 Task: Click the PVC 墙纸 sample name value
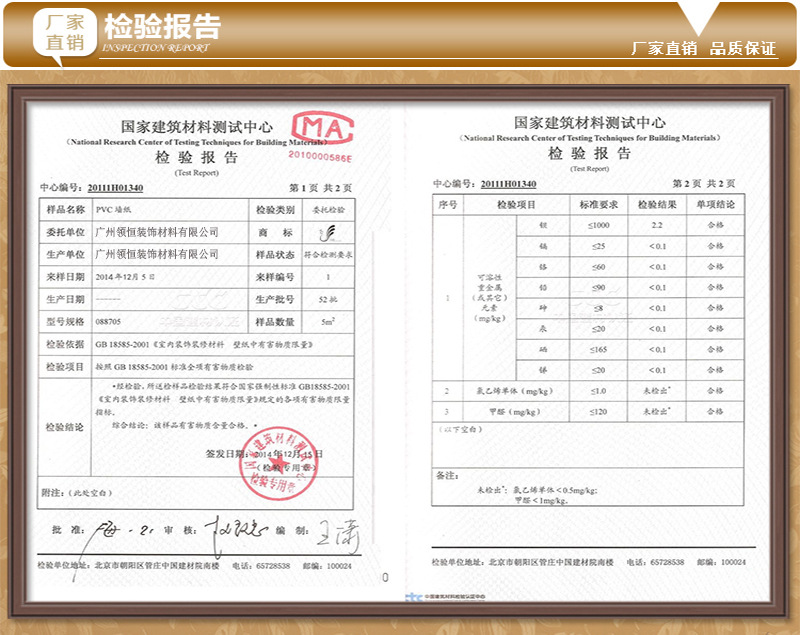[113, 210]
